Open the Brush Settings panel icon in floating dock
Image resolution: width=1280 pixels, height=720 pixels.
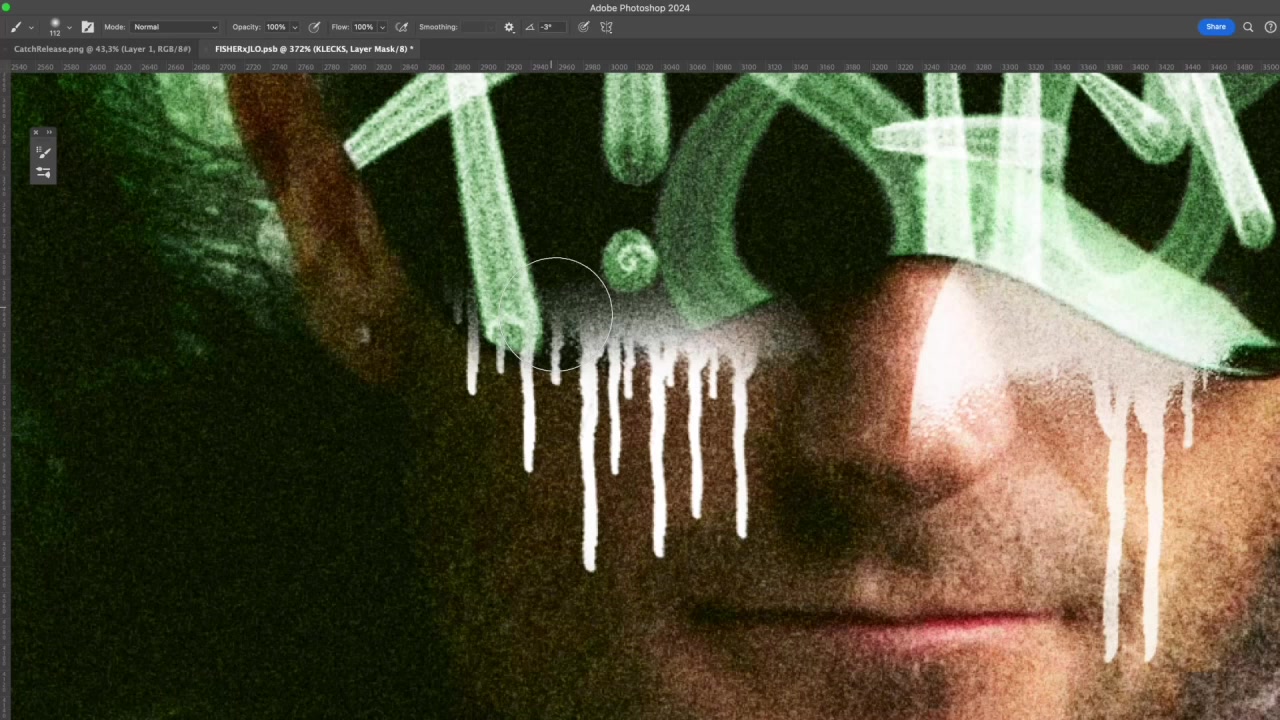[43, 172]
